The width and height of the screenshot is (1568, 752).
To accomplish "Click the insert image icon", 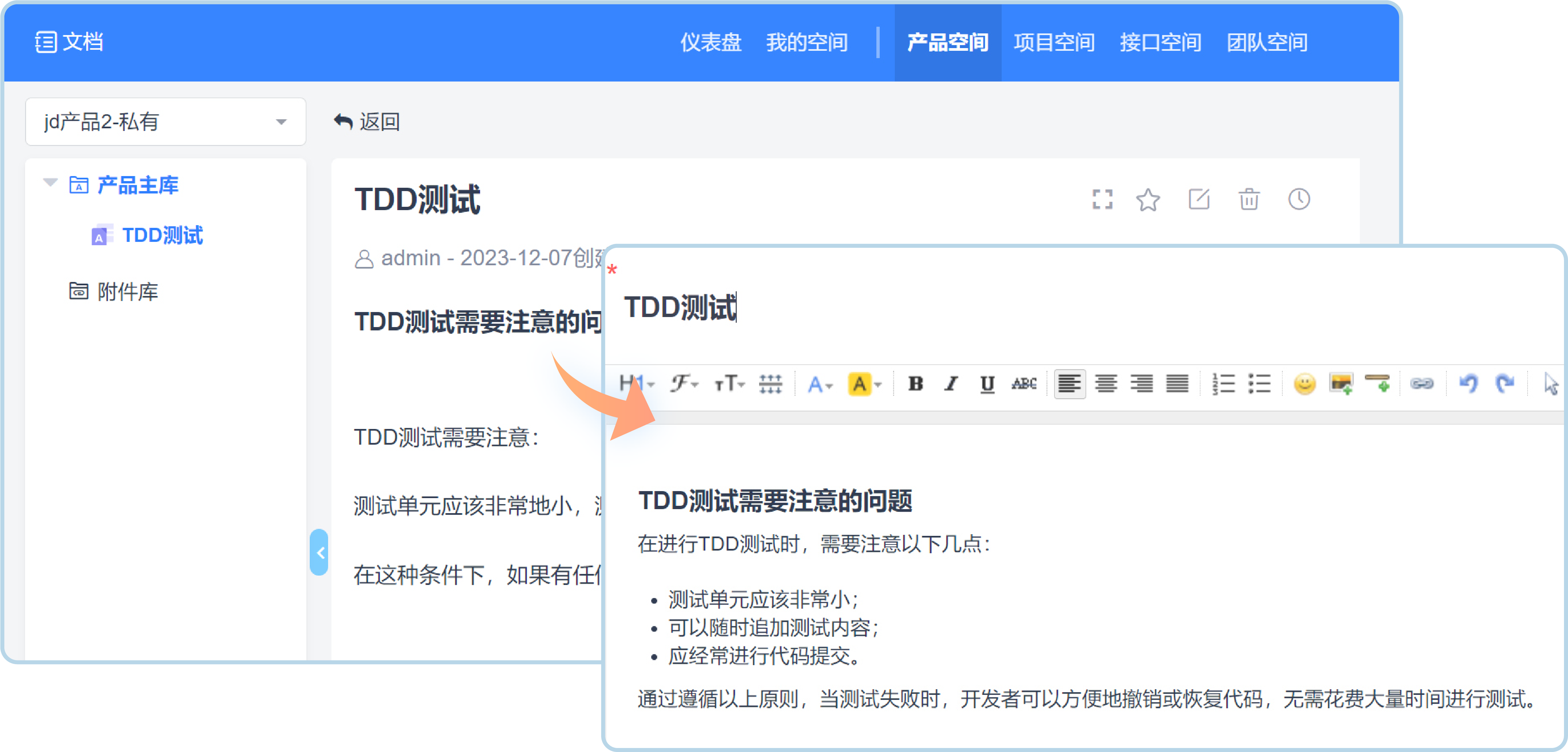I will click(1341, 384).
